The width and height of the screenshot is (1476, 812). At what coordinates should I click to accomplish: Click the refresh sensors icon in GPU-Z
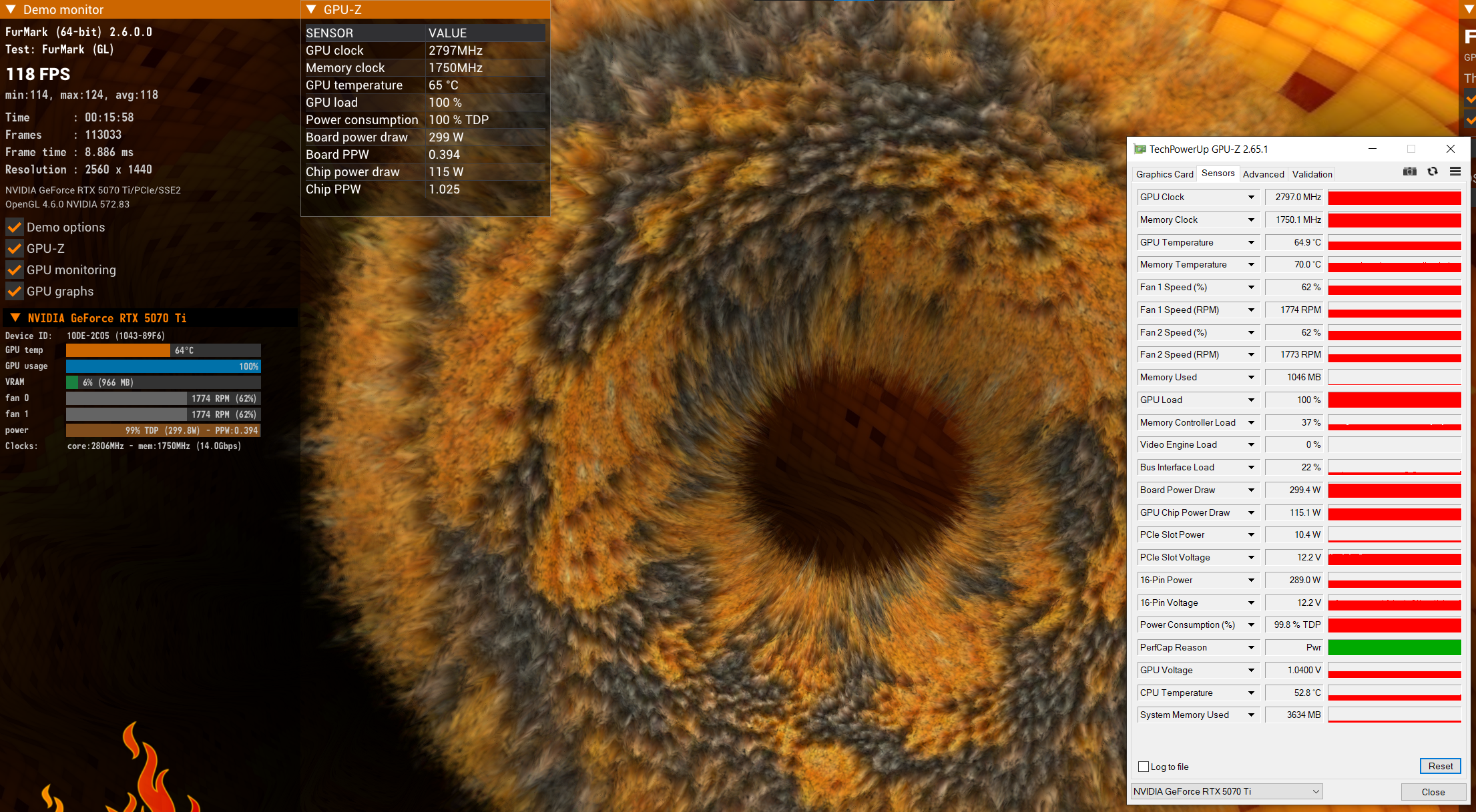[x=1433, y=171]
